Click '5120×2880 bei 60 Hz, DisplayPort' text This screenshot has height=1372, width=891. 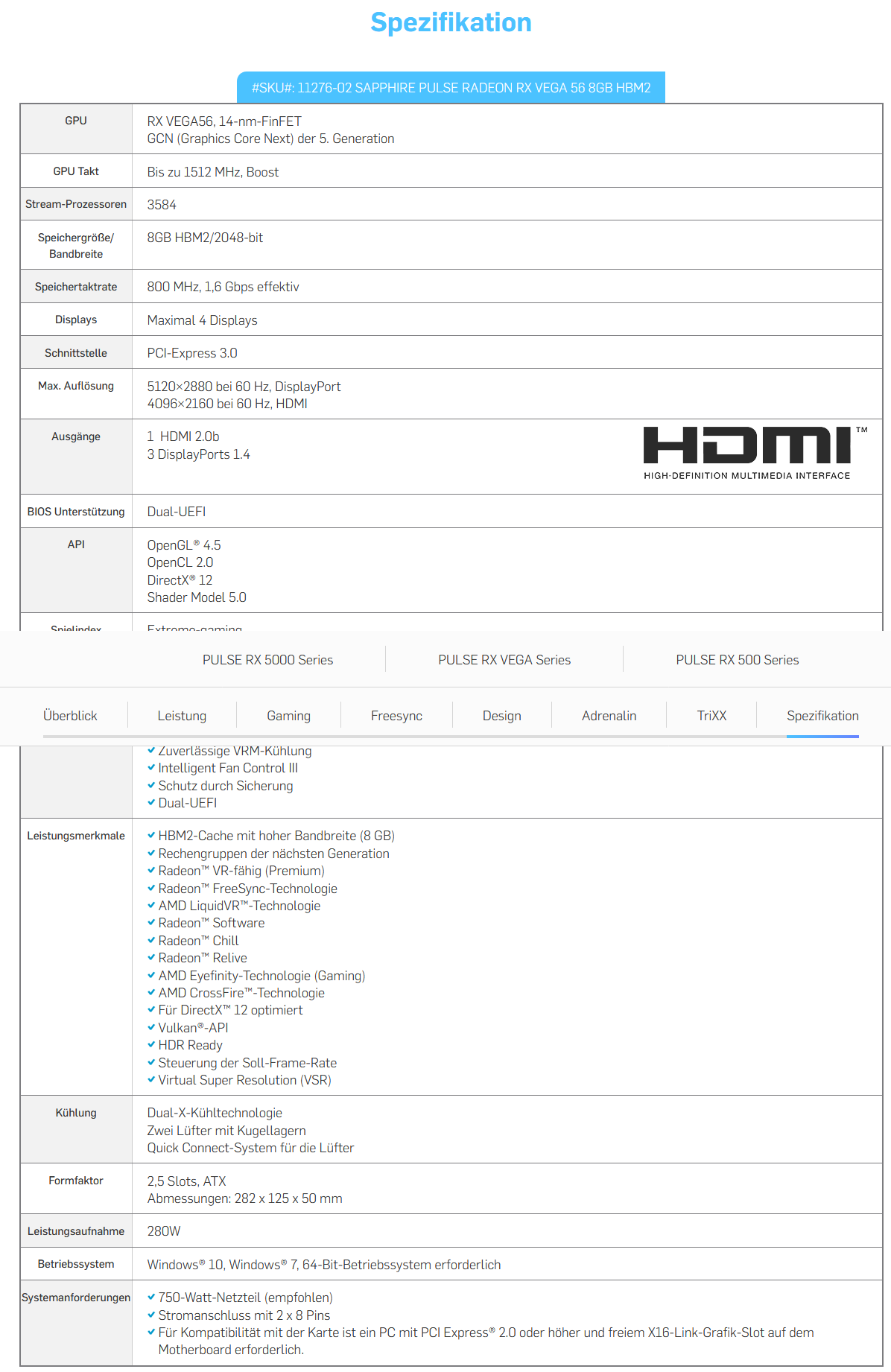[244, 387]
